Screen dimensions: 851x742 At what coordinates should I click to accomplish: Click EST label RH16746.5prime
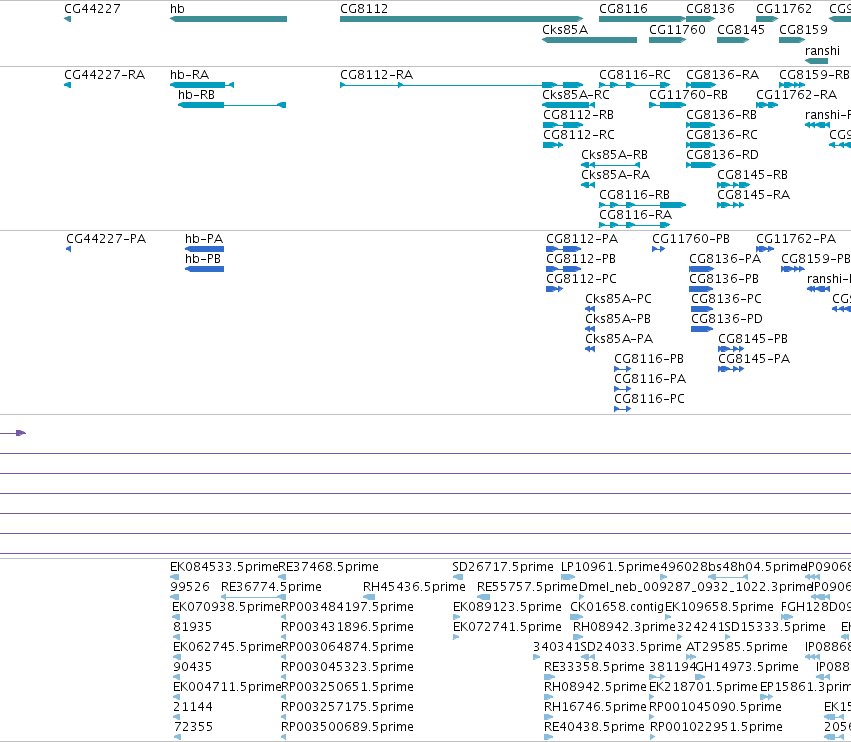(x=595, y=707)
